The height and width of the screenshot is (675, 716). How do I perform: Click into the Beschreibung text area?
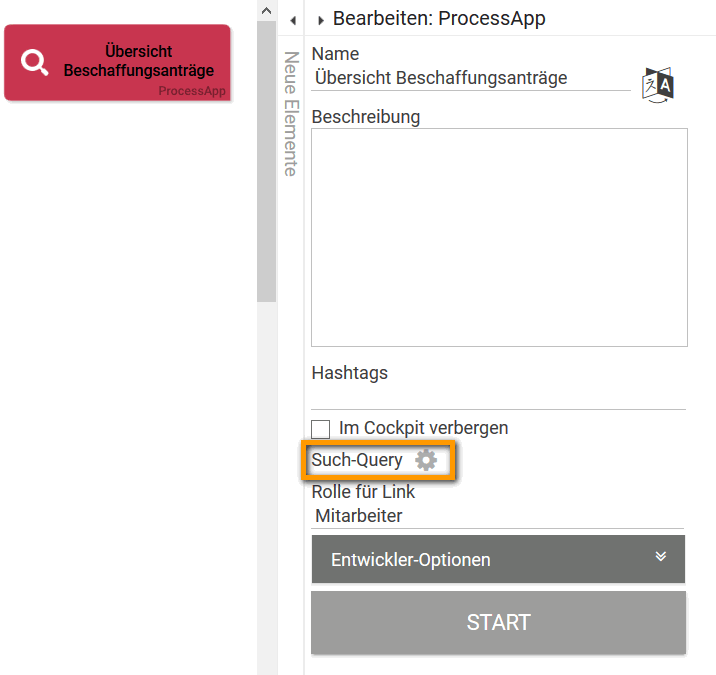point(499,237)
